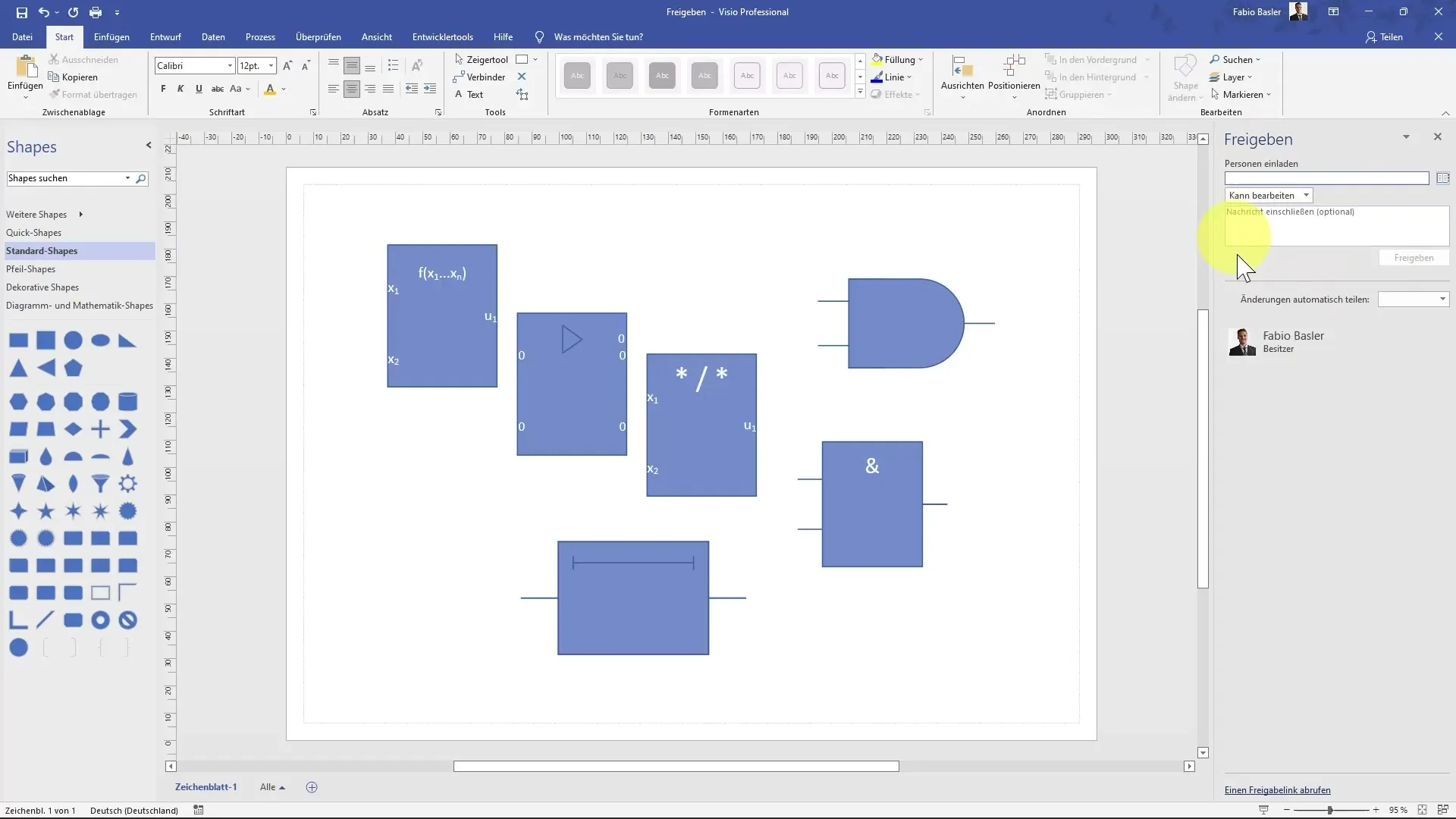The height and width of the screenshot is (819, 1456).
Task: Toggle bold formatting F
Action: pyautogui.click(x=163, y=89)
